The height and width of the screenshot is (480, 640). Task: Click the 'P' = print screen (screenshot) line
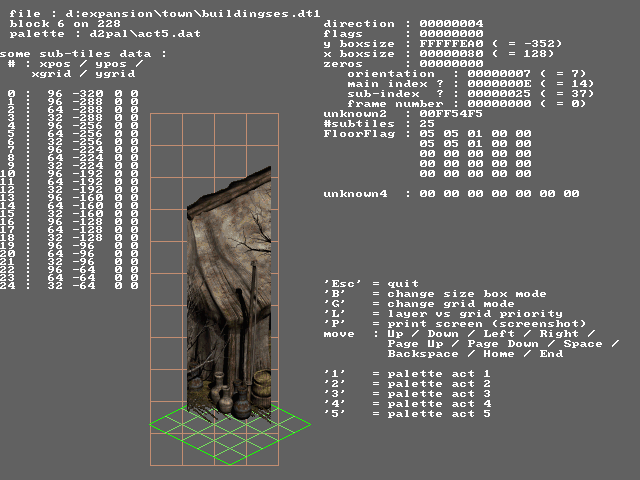click(x=455, y=324)
